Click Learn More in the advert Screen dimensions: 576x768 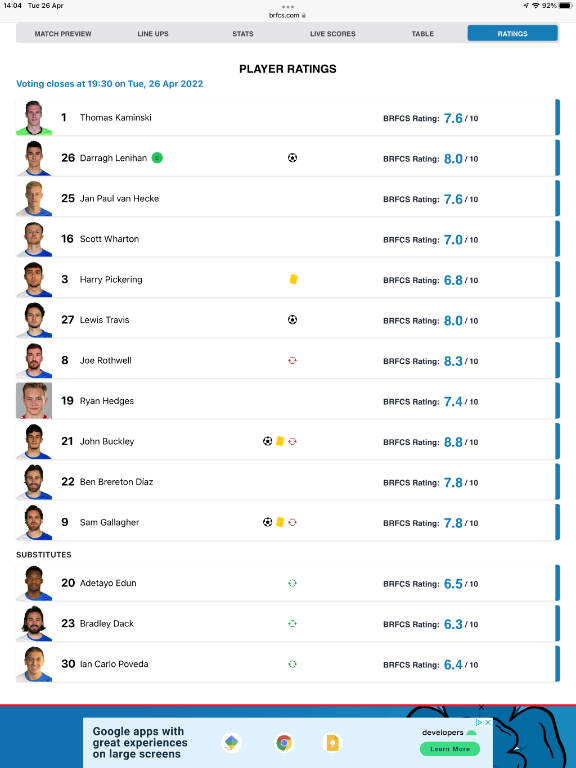(x=450, y=749)
